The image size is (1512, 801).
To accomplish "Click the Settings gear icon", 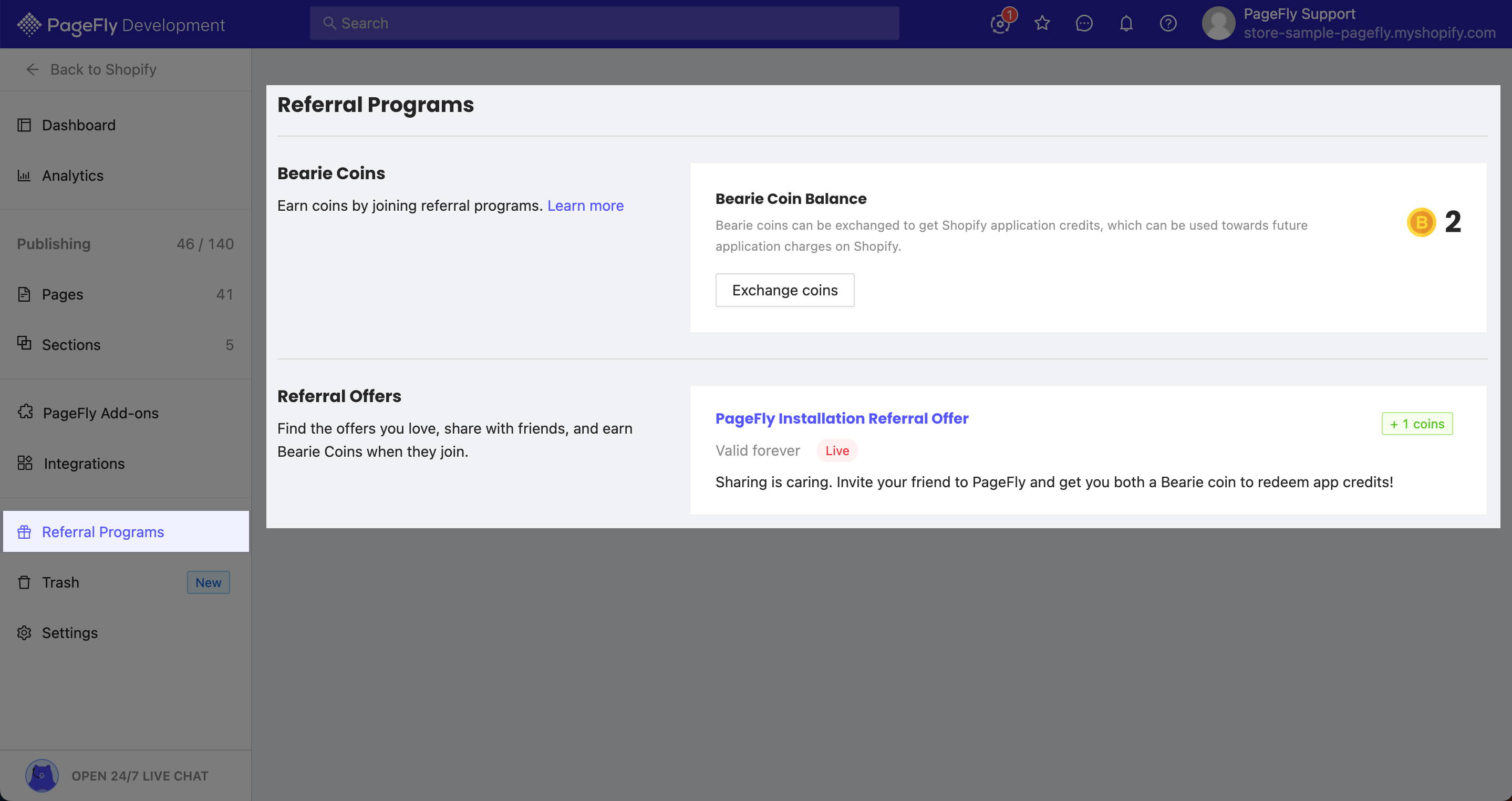I will tap(24, 632).
